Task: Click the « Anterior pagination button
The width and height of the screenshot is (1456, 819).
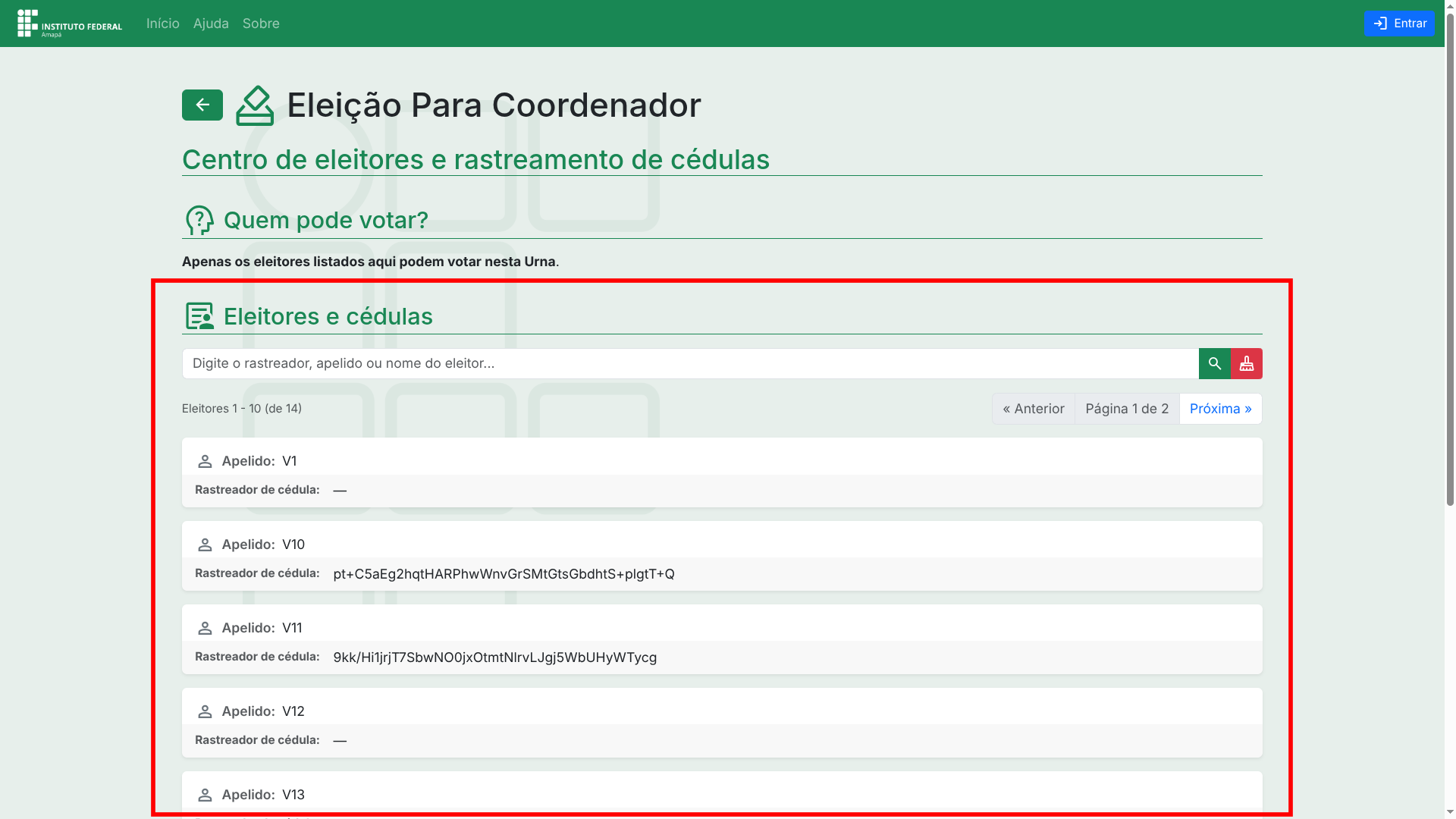Action: (x=1033, y=409)
